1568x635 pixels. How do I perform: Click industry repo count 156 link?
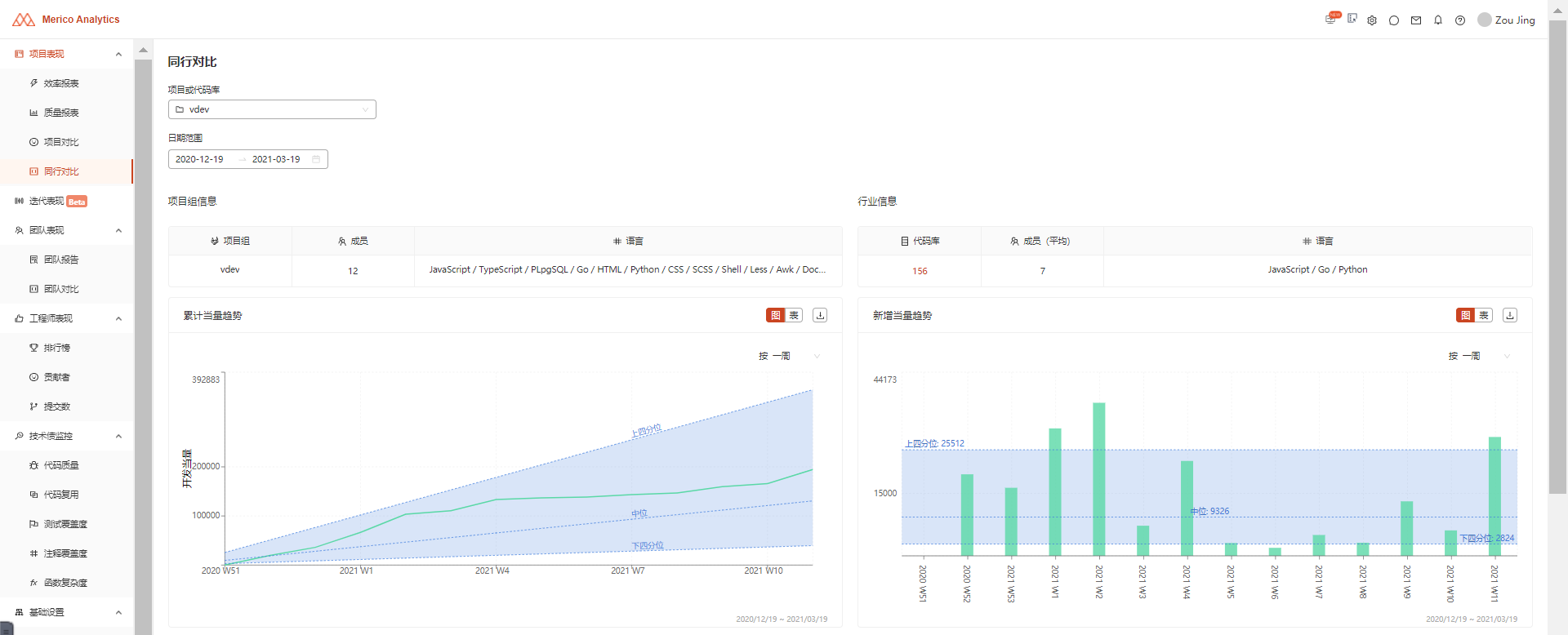tap(920, 271)
